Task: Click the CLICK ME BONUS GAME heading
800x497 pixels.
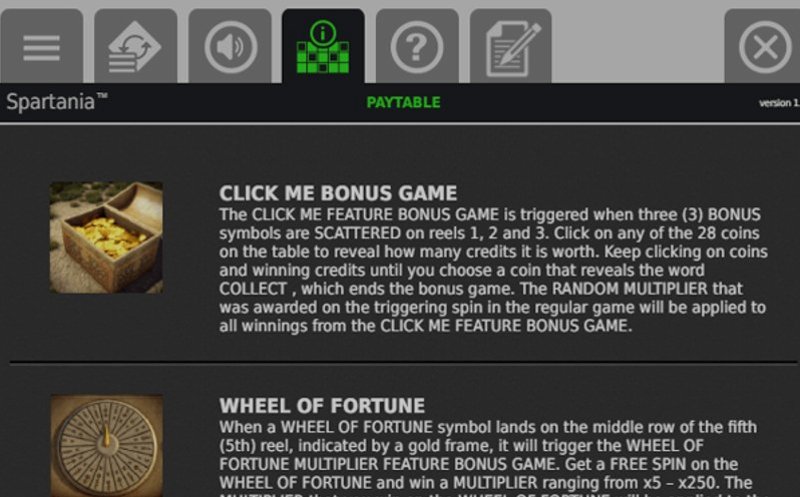Action: click(338, 193)
